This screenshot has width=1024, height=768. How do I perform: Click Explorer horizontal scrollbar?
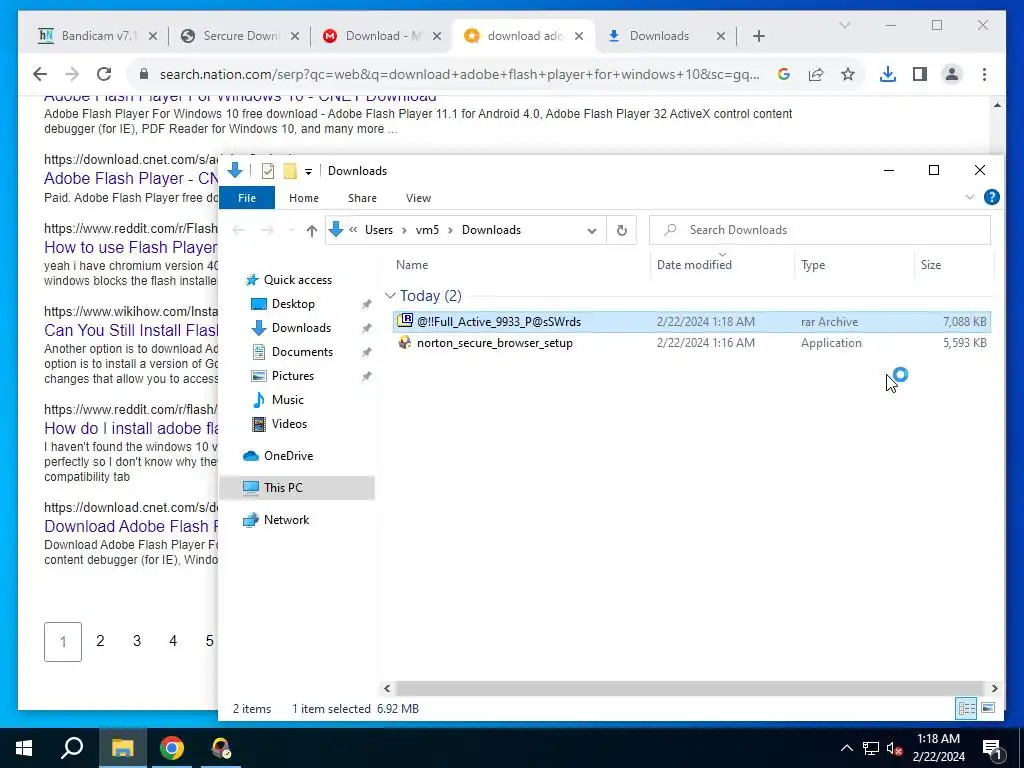tap(689, 688)
